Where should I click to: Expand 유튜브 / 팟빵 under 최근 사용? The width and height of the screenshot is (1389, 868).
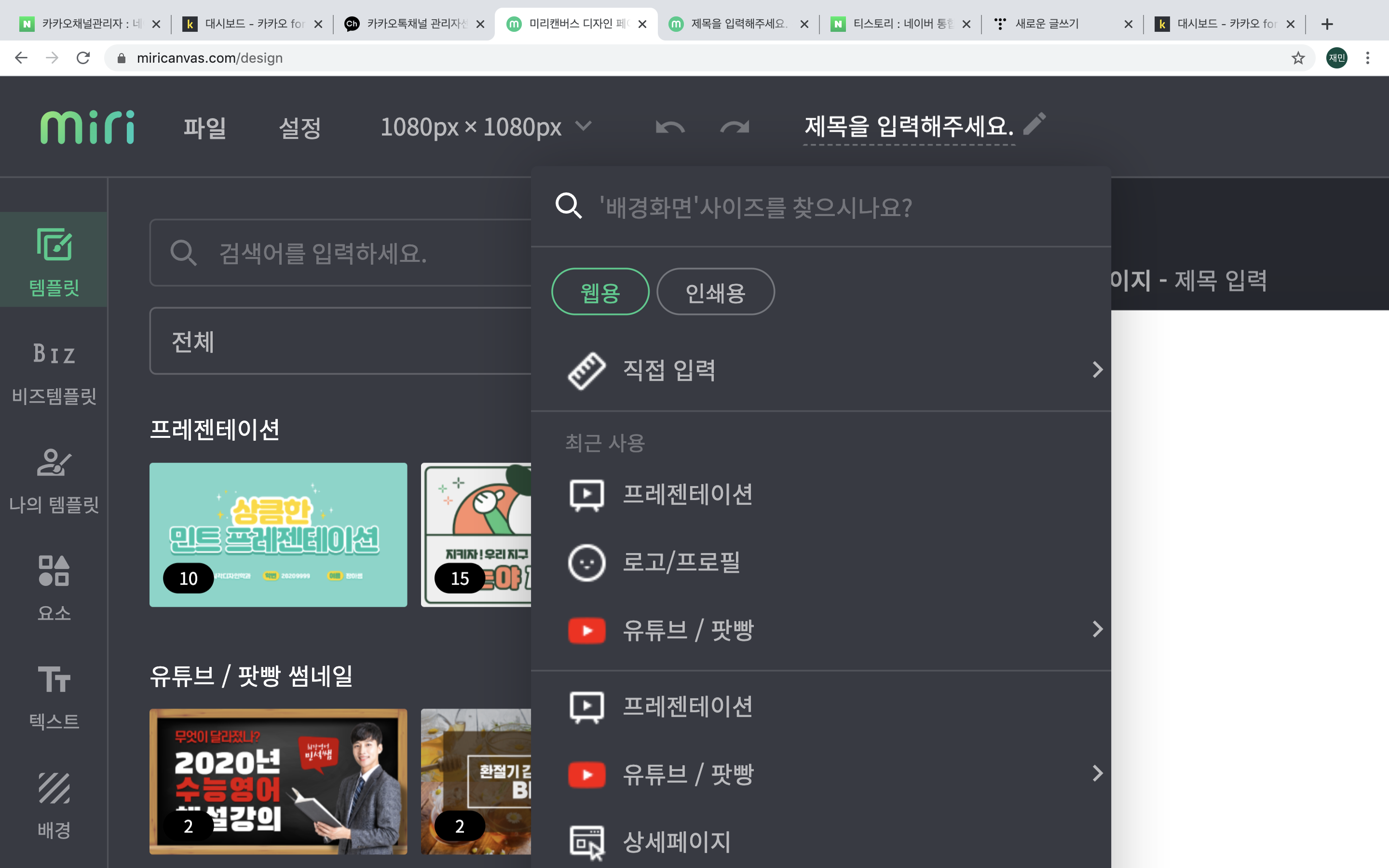[x=1097, y=630]
